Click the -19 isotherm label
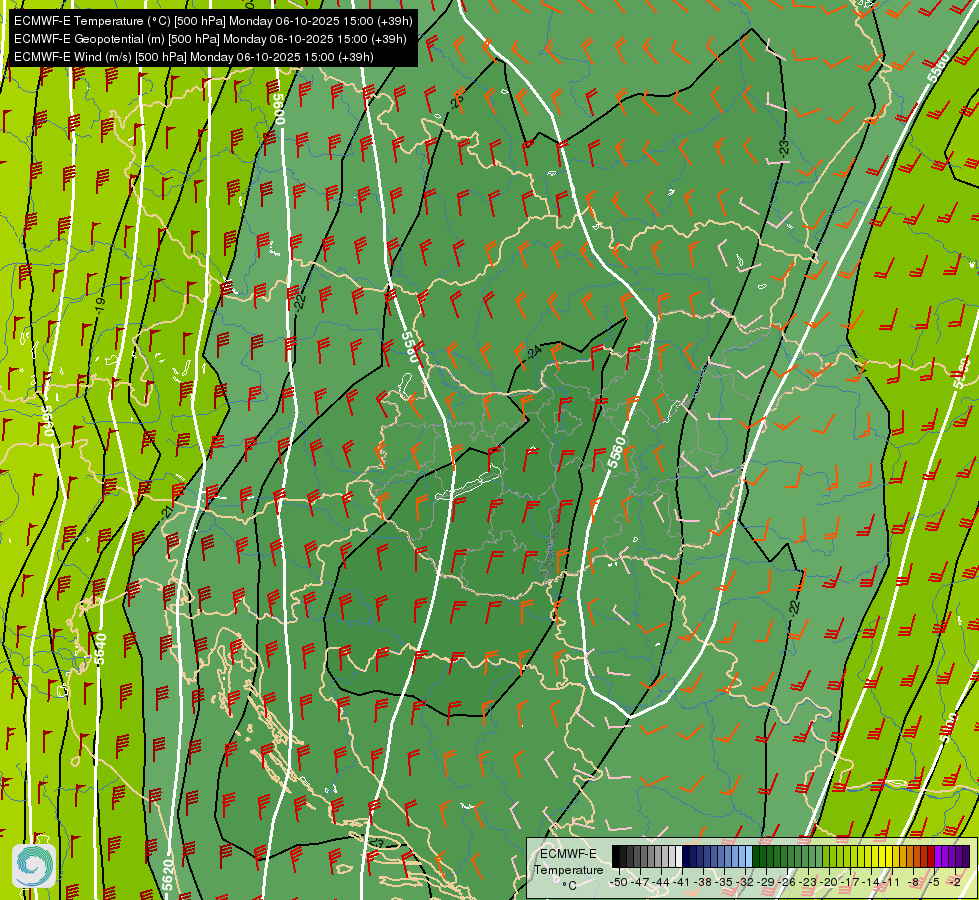 click(101, 305)
